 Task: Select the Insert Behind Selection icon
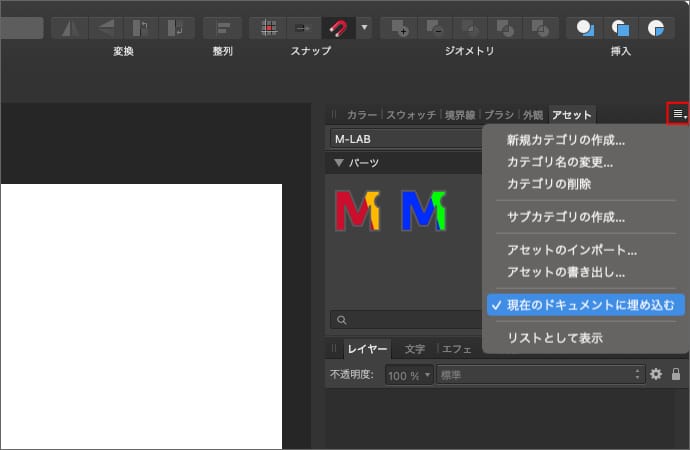point(585,27)
